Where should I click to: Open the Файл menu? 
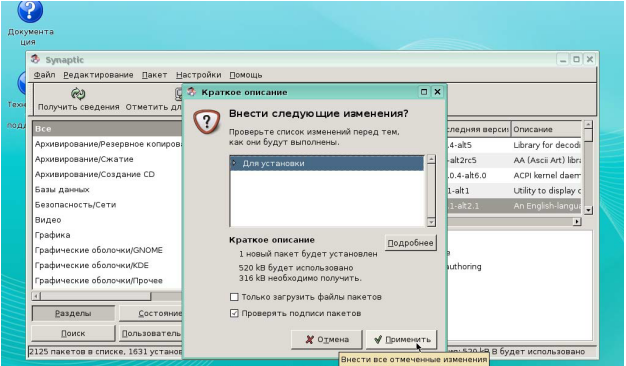(x=44, y=75)
